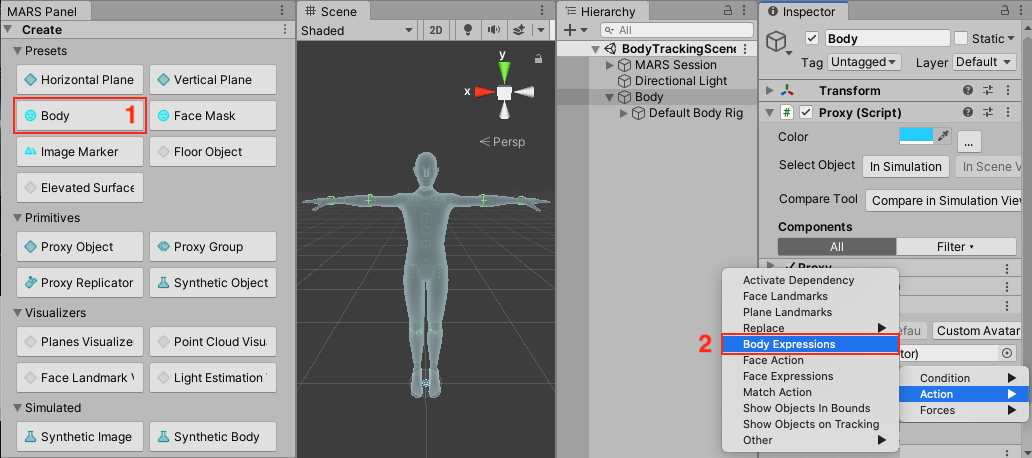Toggle scene lighting with the lightbulb icon
This screenshot has width=1032, height=458.
pyautogui.click(x=466, y=30)
